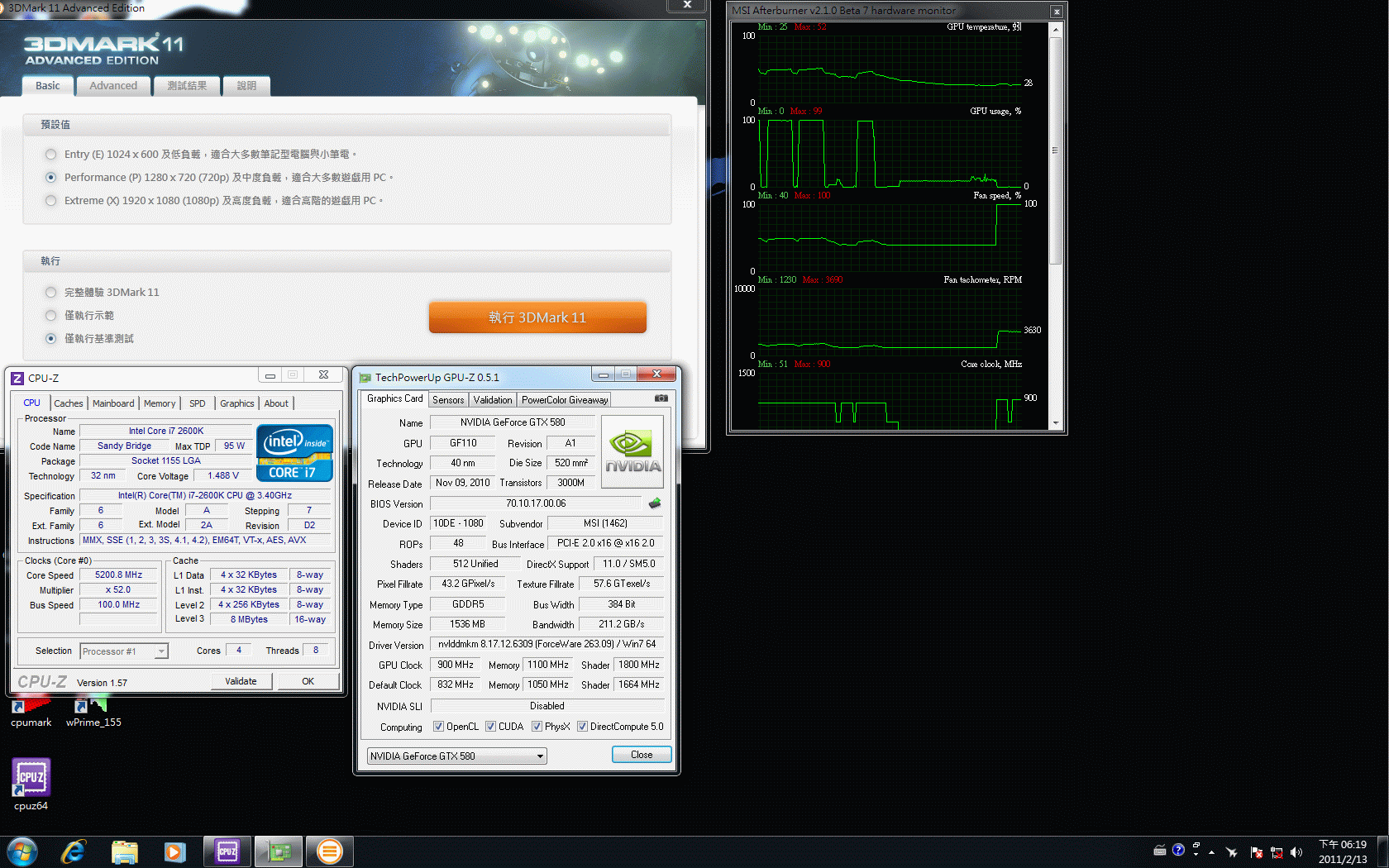Open the 測試結果 results tab
This screenshot has height=868, width=1389.
pos(187,86)
